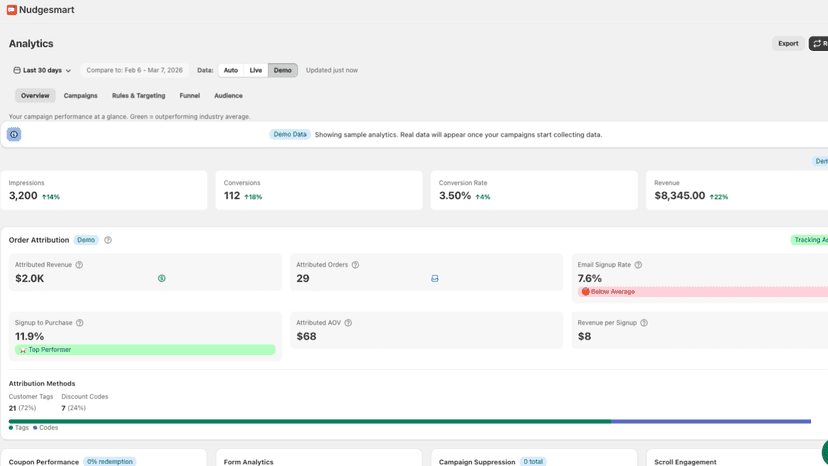Click the 11.9% signup to purchase value
The width and height of the screenshot is (828, 466).
30,337
